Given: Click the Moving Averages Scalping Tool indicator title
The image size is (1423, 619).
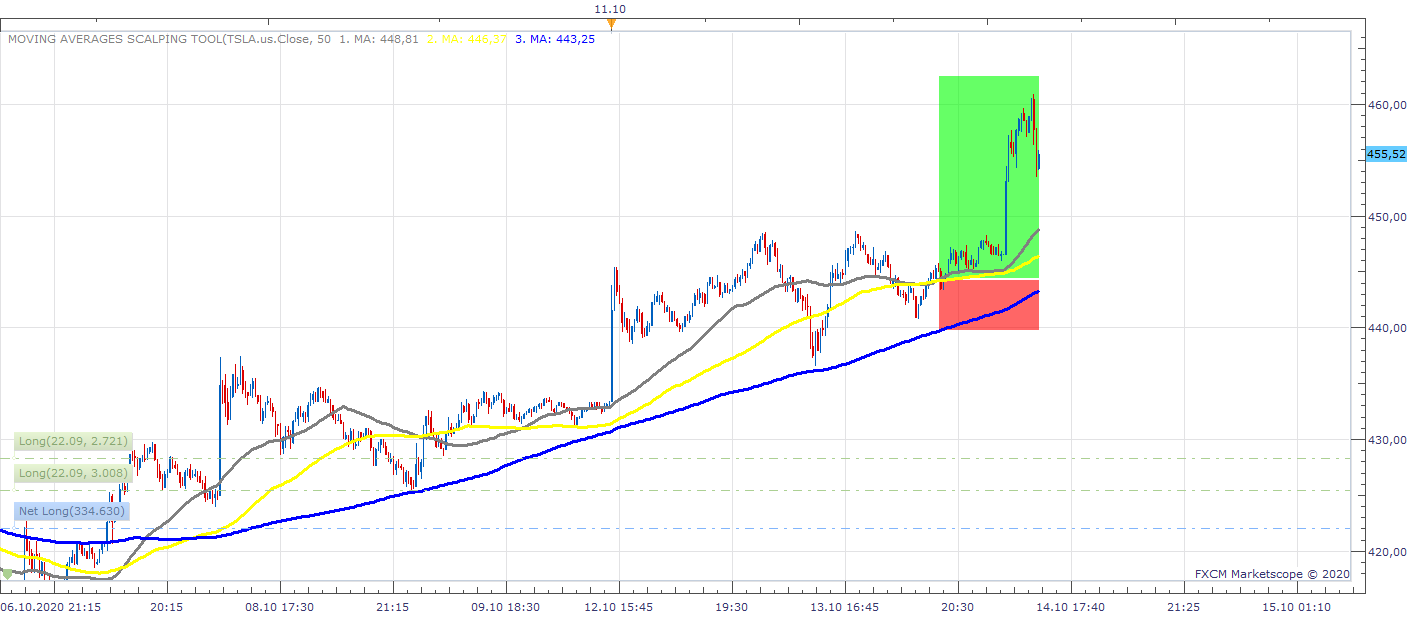Looking at the screenshot, I should 170,39.
